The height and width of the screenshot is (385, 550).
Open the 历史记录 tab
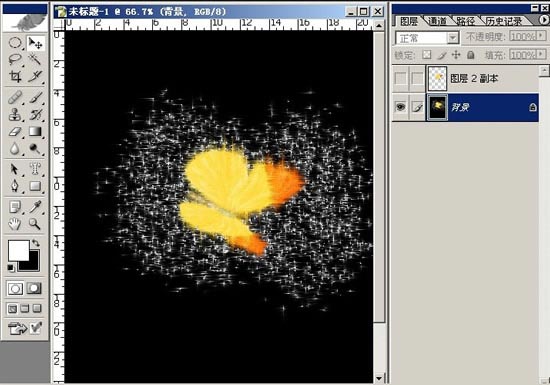coord(504,21)
